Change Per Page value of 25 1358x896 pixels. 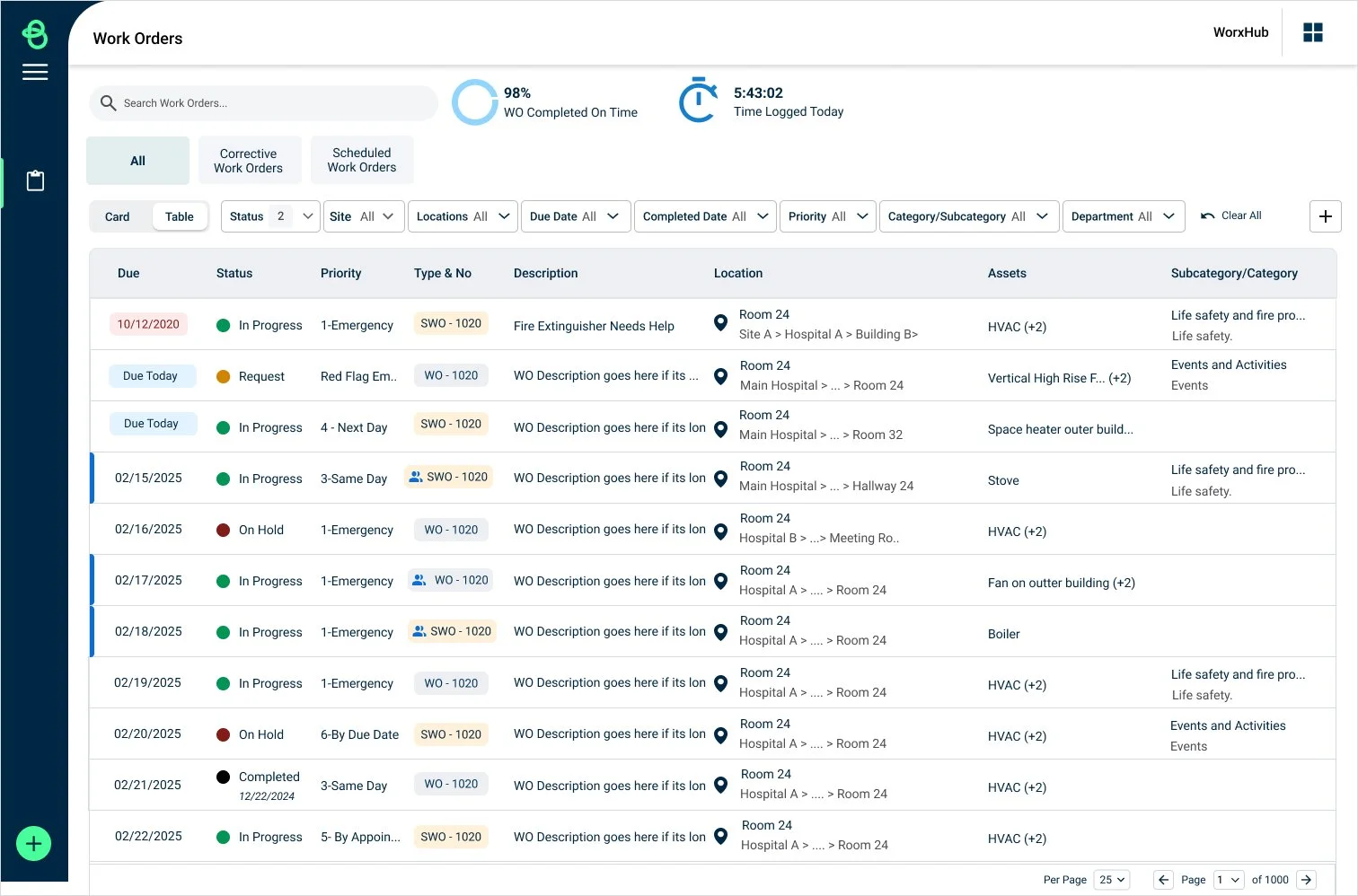click(x=1112, y=880)
